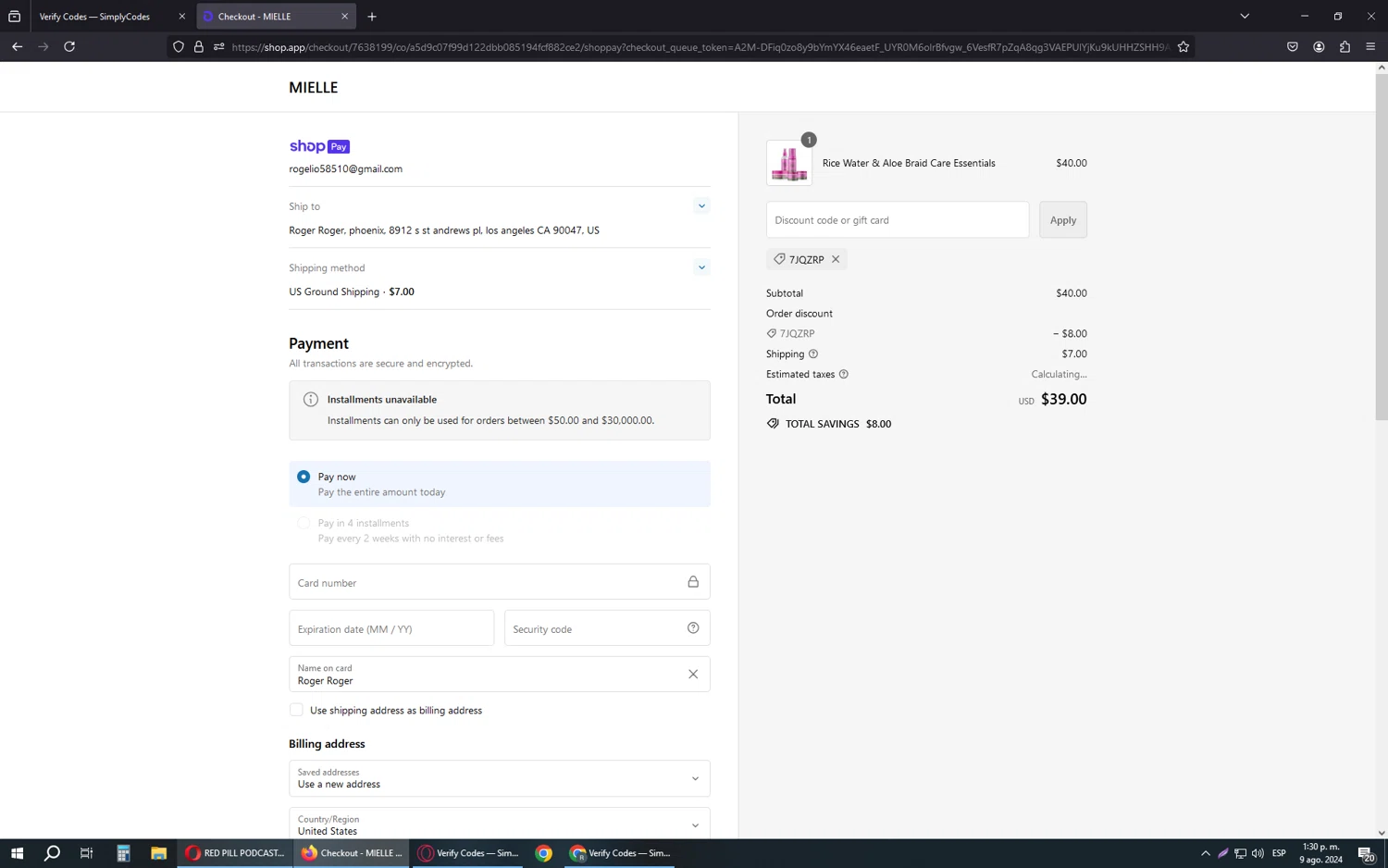Screen dimensions: 1388x868
Task: Bookmark this page with star icon
Action: pos(1183,46)
